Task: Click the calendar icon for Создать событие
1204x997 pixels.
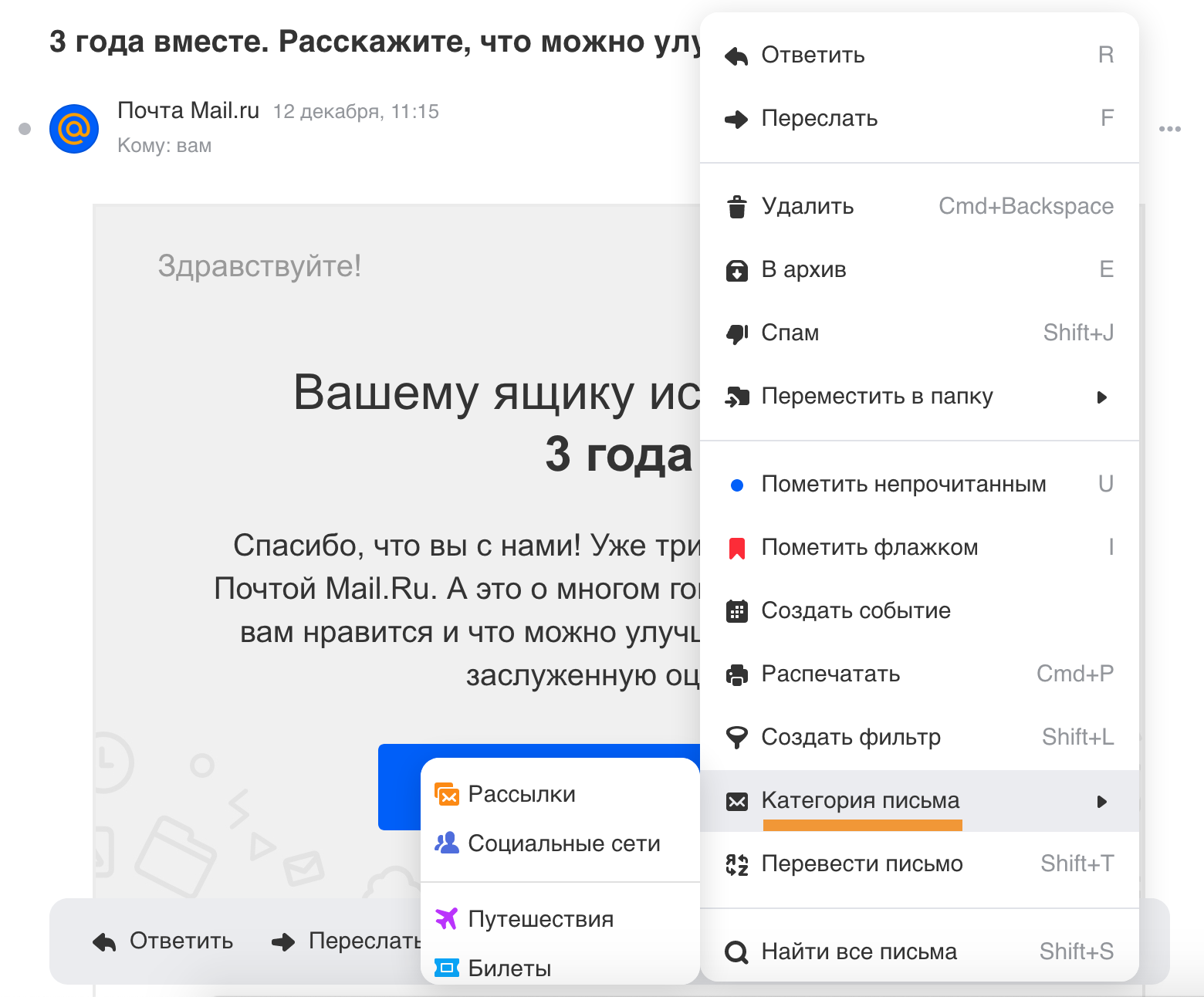Action: coord(737,611)
